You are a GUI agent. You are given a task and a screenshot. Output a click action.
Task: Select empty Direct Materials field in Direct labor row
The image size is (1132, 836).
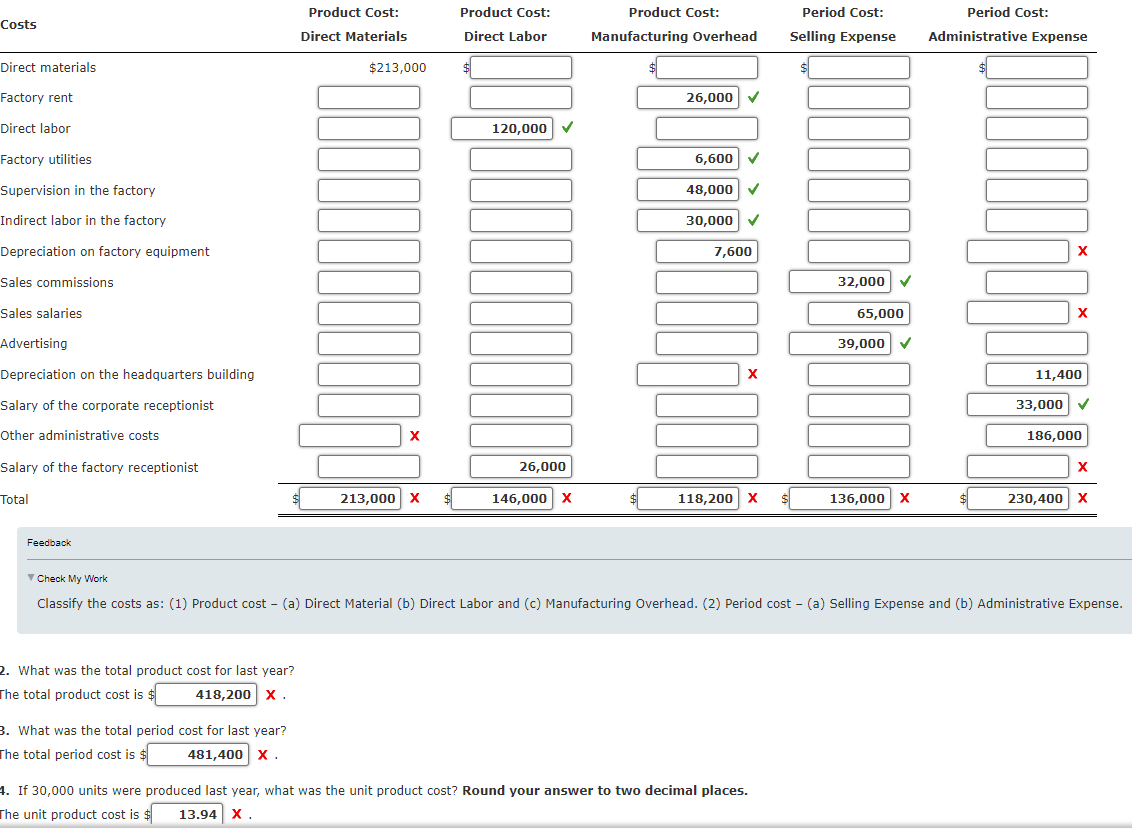click(369, 129)
